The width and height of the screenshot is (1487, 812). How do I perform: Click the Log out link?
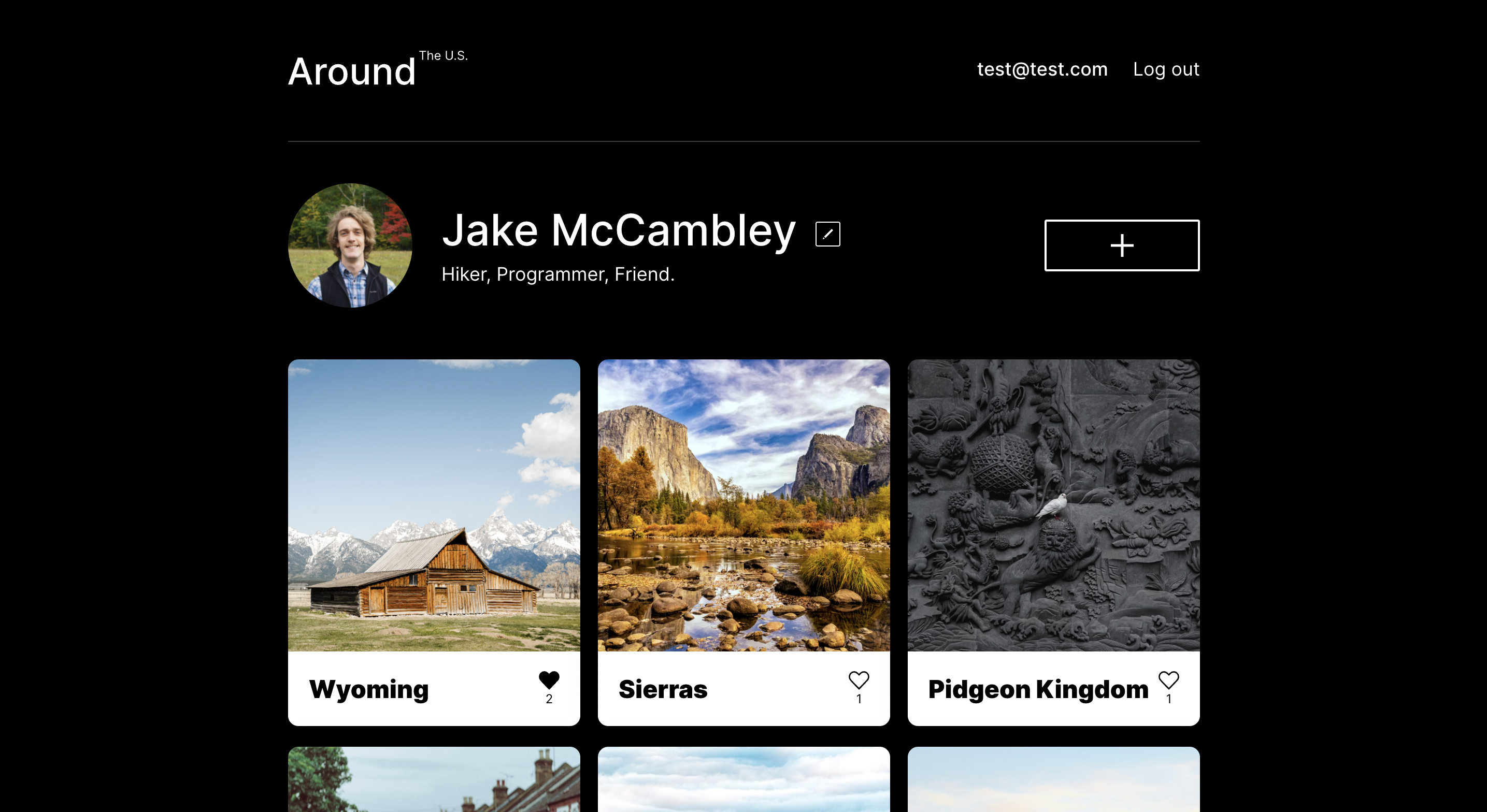pyautogui.click(x=1165, y=69)
